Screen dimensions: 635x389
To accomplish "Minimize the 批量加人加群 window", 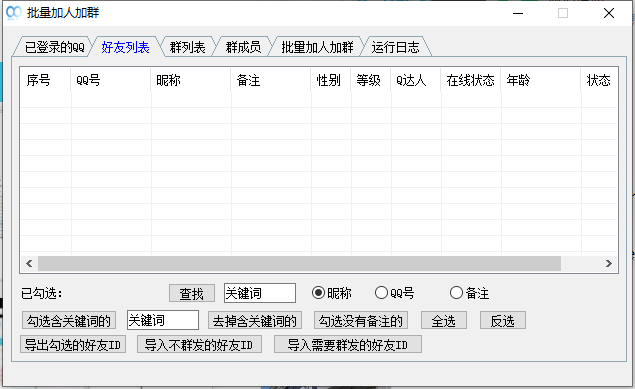I will pos(518,13).
